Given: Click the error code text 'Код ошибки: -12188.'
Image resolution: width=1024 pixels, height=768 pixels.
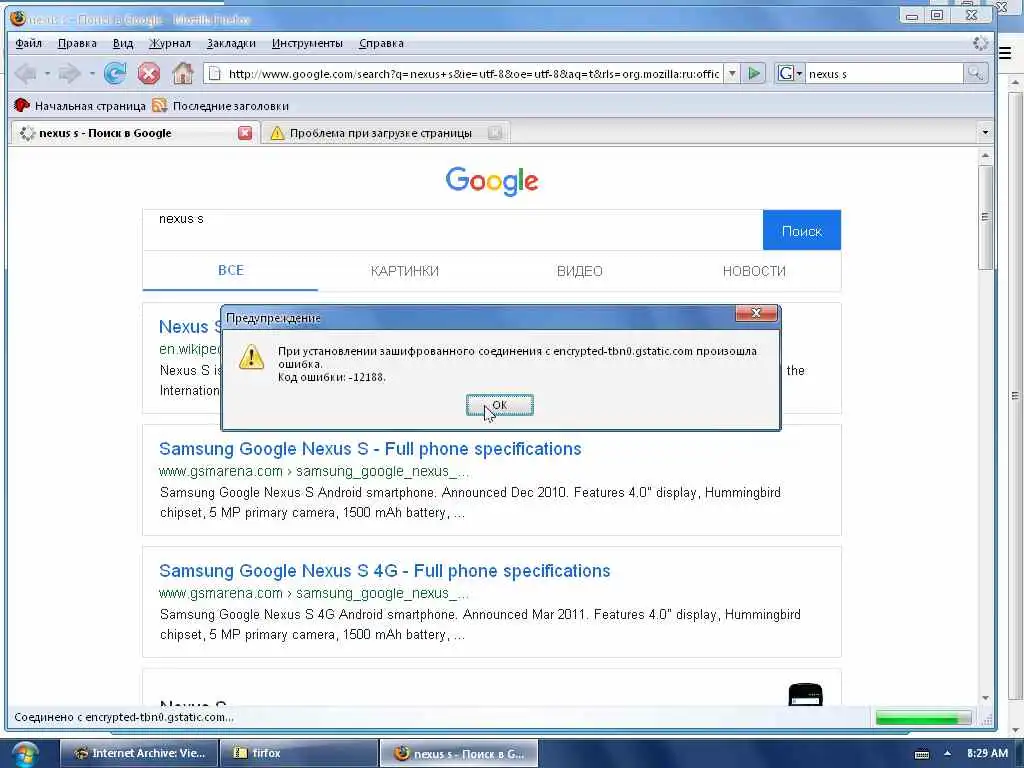Looking at the screenshot, I should 332,377.
